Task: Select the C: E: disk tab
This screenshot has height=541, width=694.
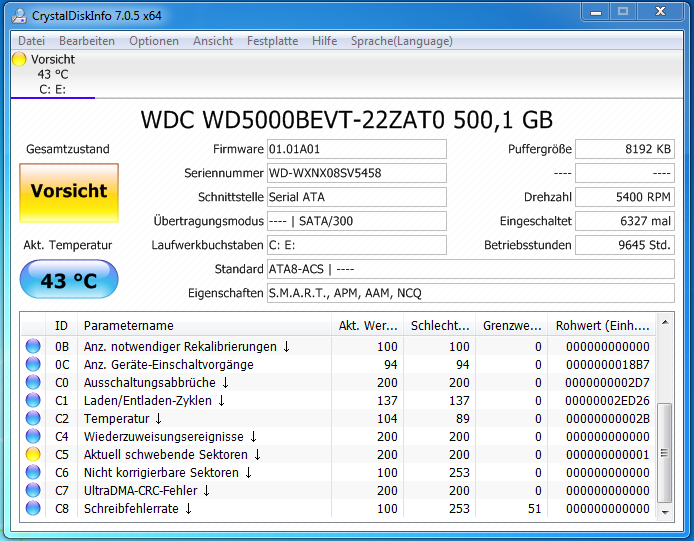Action: [52, 74]
